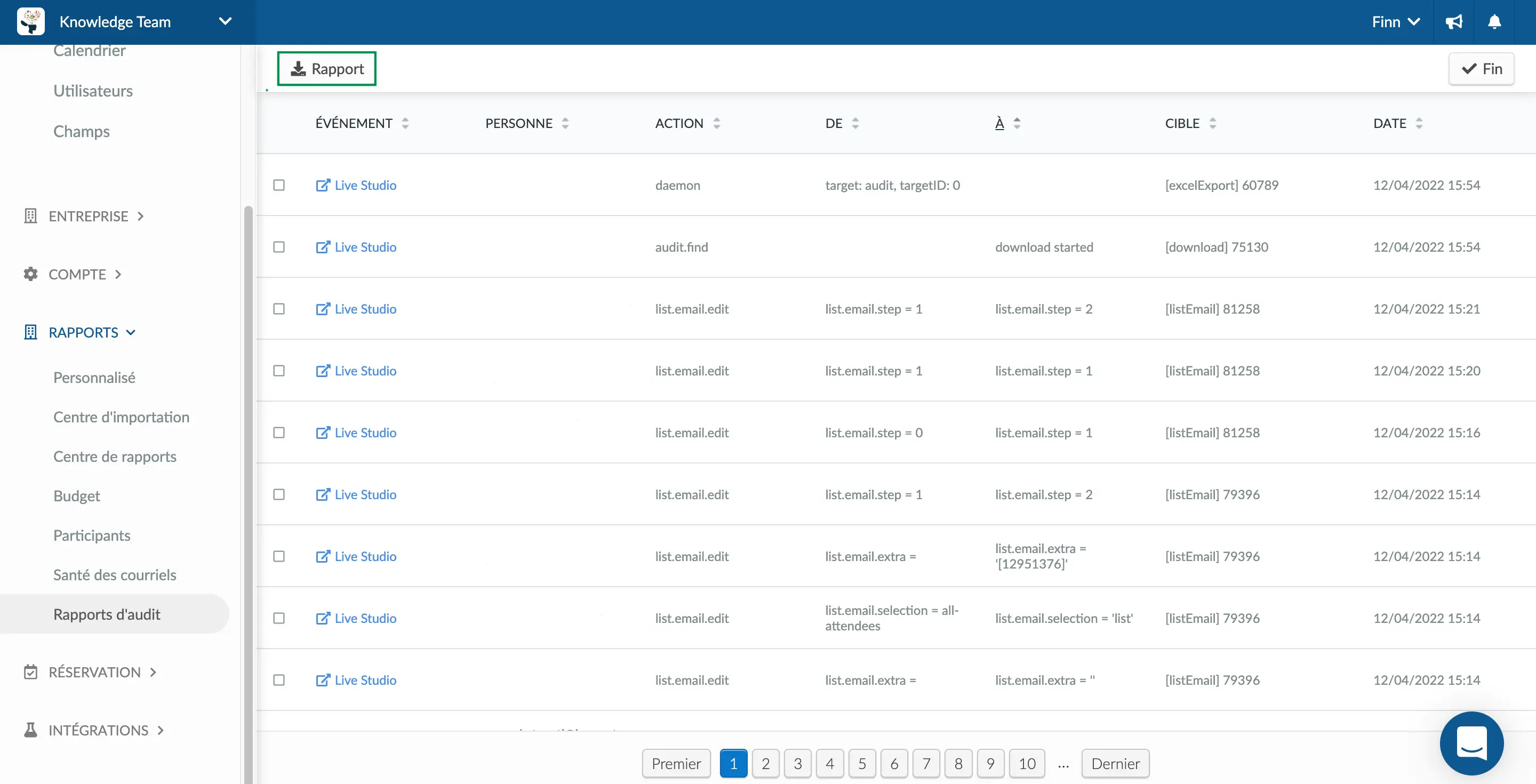Sort by DATE column dropdown arrow
This screenshot has width=1536, height=784.
tap(1420, 123)
